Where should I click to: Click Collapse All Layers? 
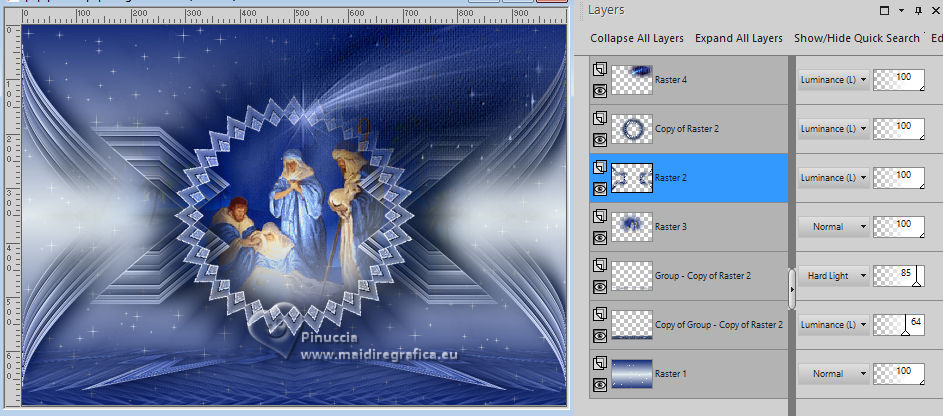pyautogui.click(x=637, y=38)
